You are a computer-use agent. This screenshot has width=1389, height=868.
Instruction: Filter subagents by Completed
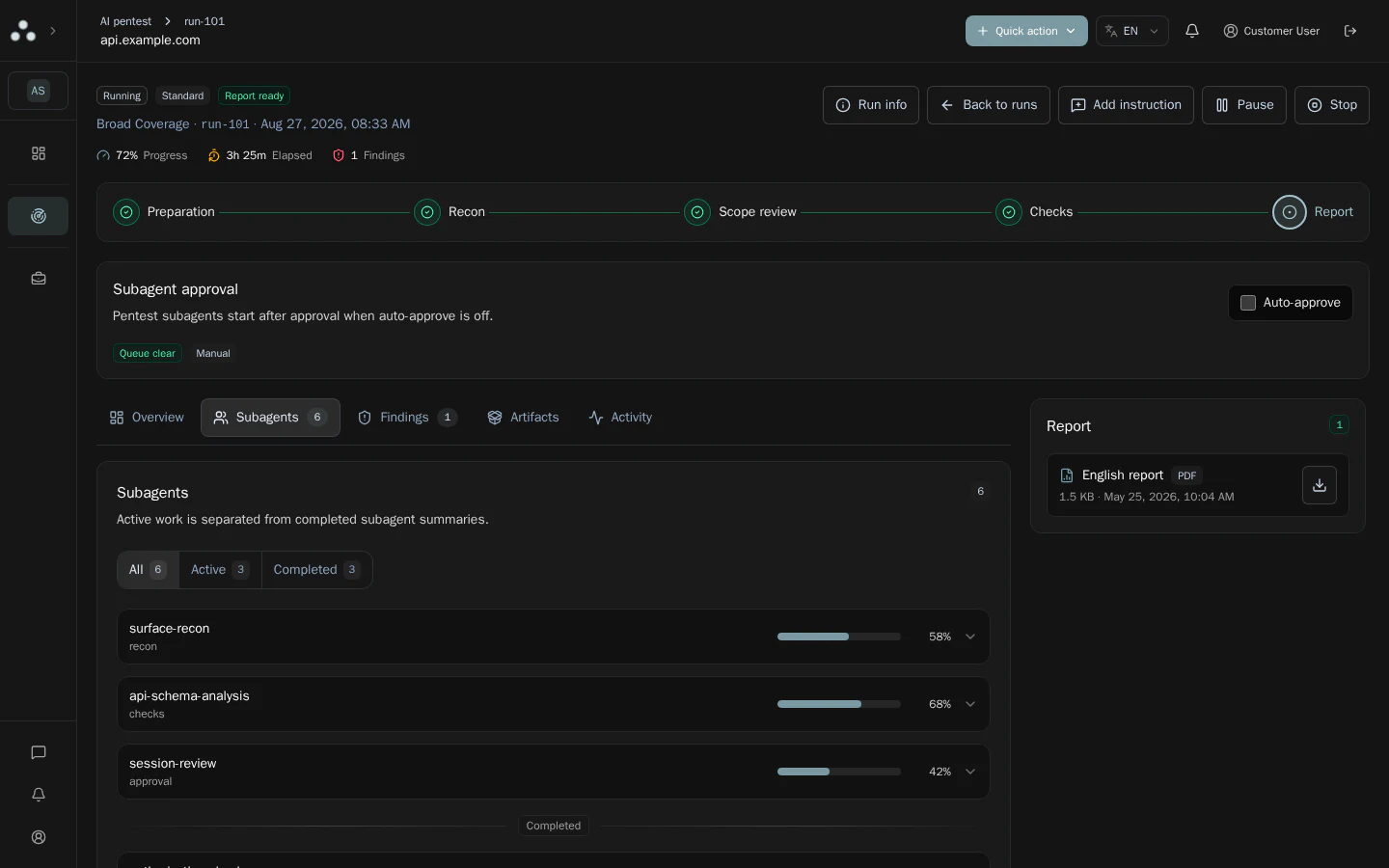pyautogui.click(x=316, y=570)
